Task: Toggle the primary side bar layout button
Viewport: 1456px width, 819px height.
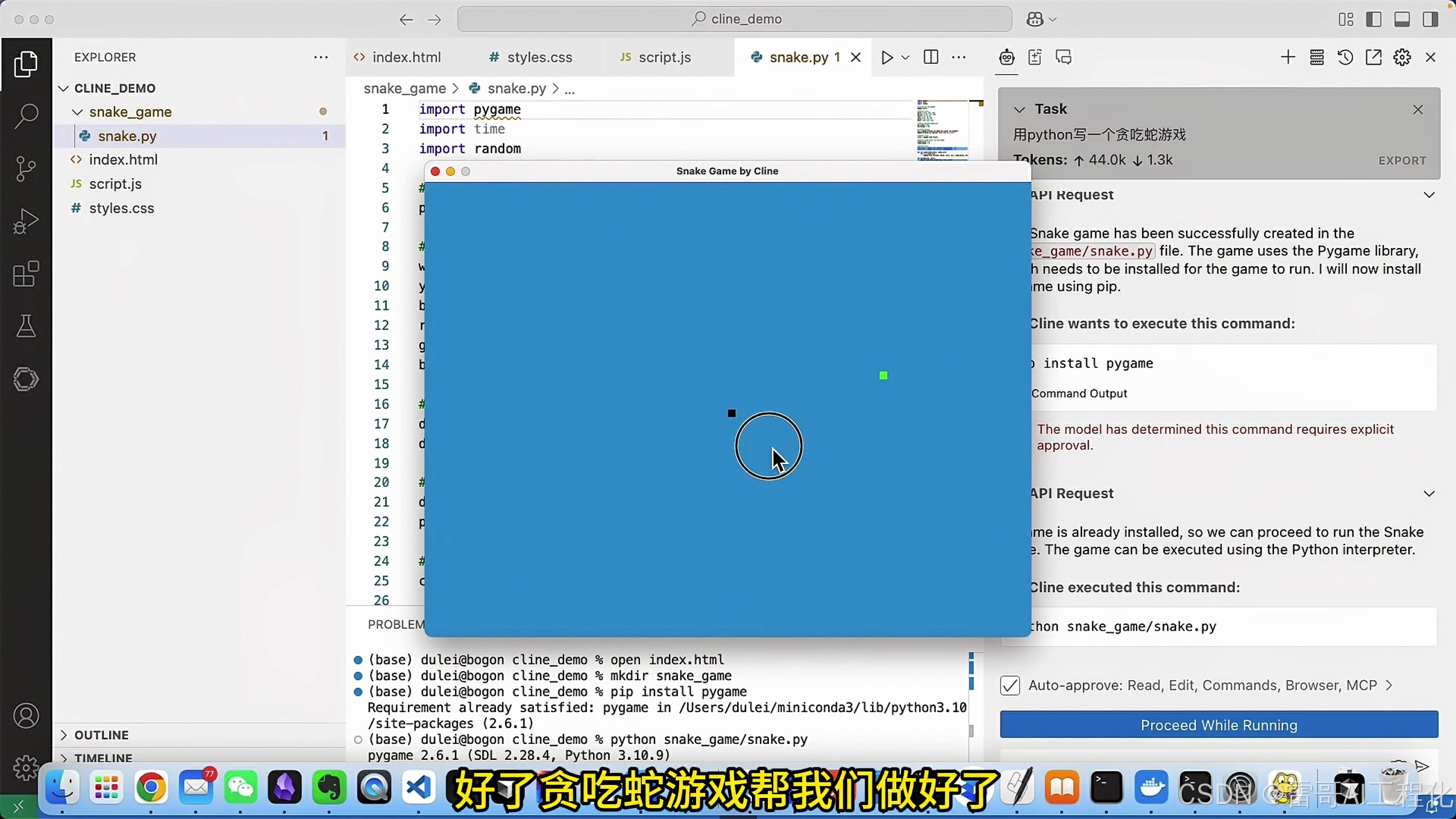Action: (1374, 19)
